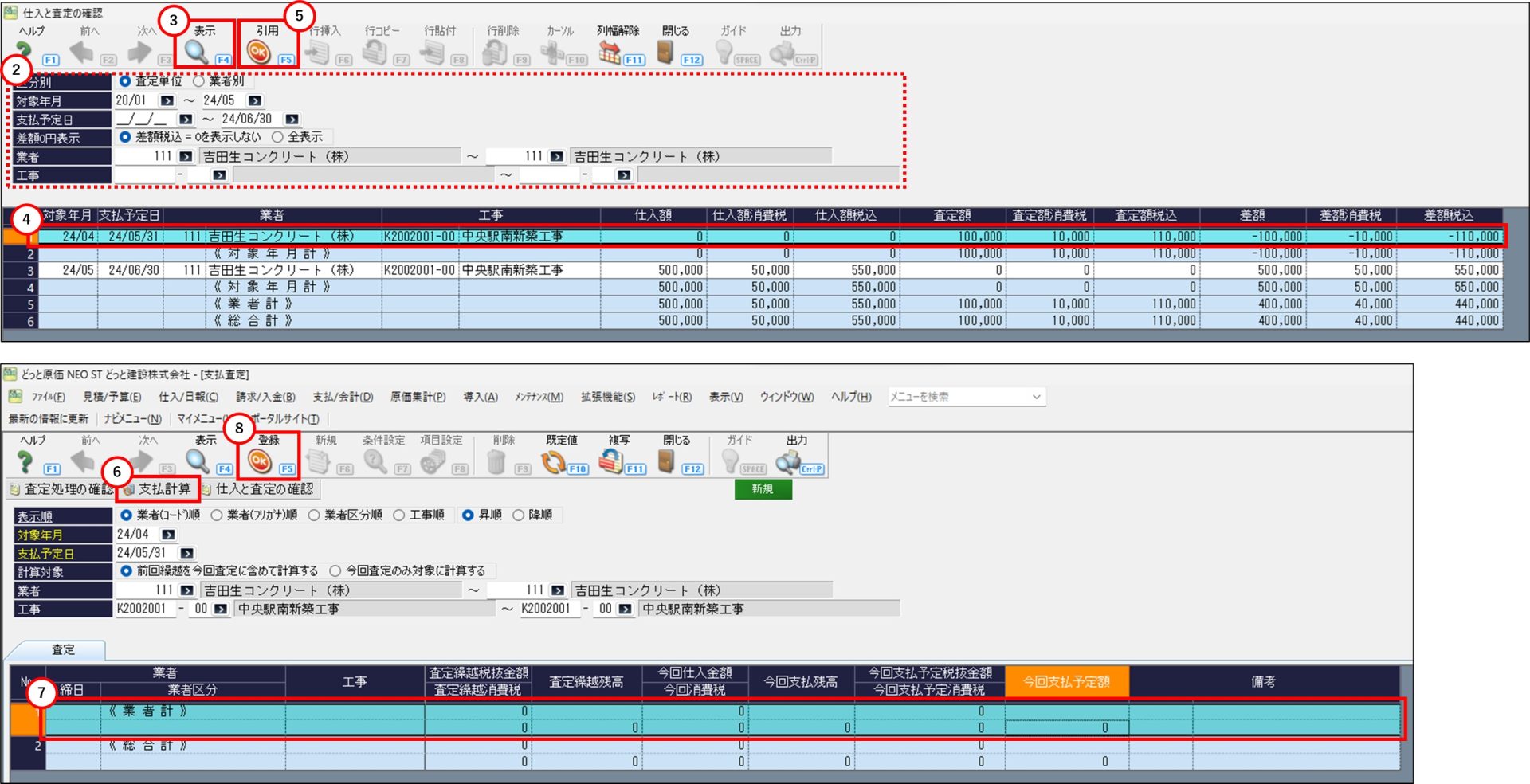
Task: Choose 今回査定のみ対象に計算する option
Action: [x=335, y=571]
